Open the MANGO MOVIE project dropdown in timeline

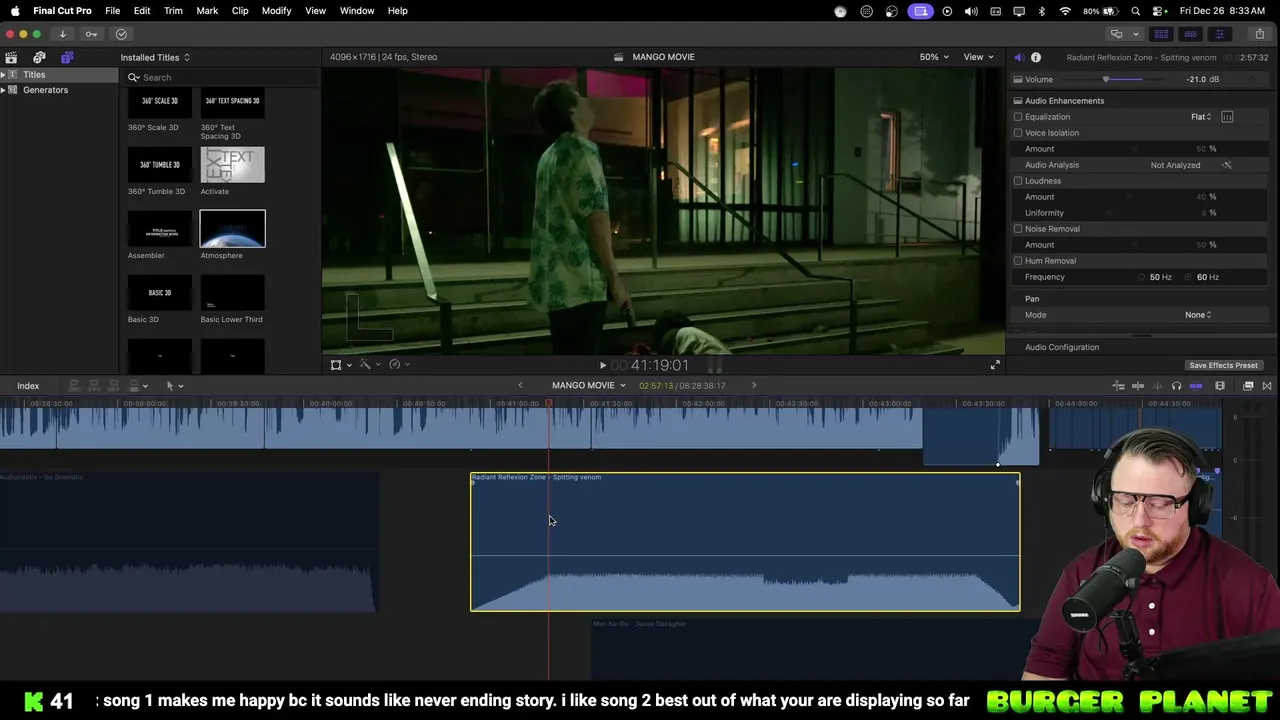pos(589,386)
